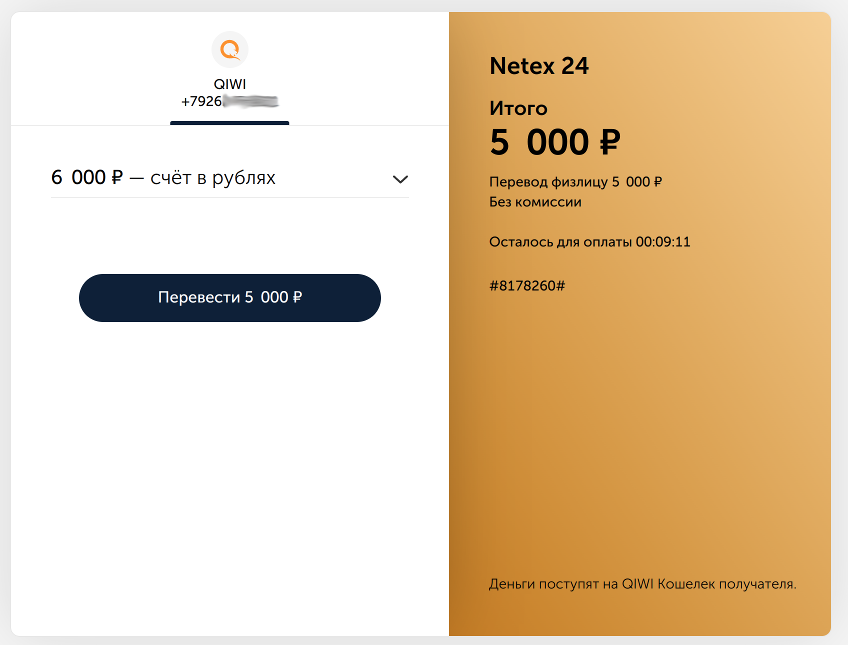Click the order number #8178260#

[527, 286]
